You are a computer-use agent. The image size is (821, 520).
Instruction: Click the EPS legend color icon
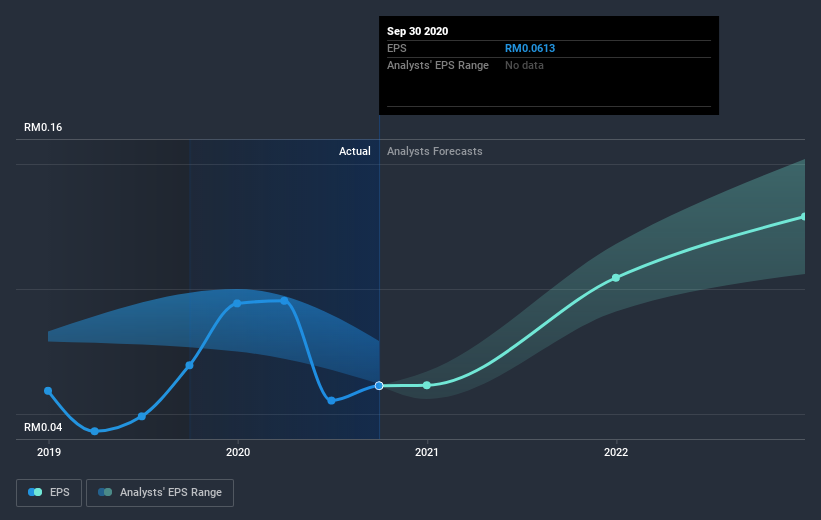(35, 492)
